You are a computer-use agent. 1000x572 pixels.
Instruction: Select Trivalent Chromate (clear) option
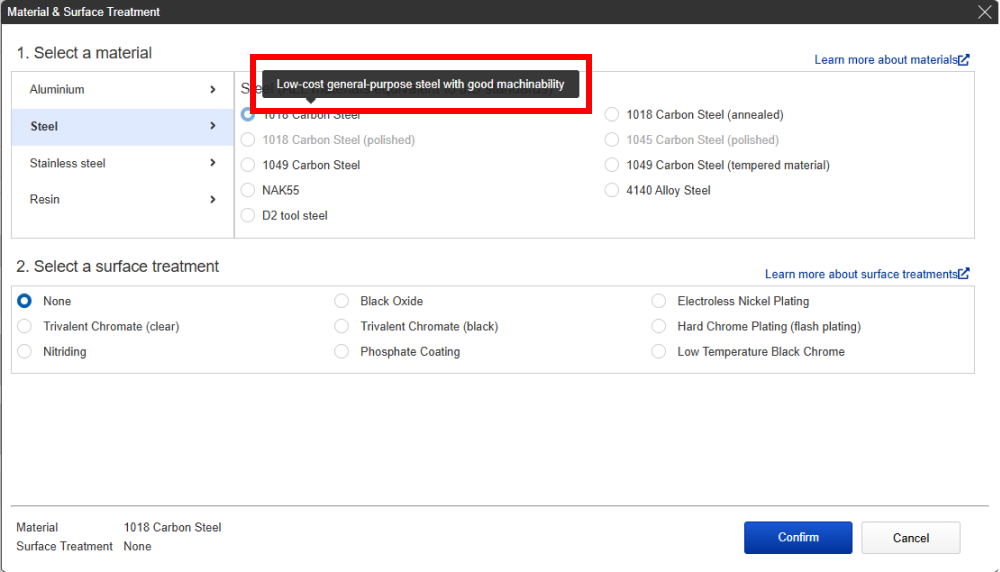tap(25, 327)
